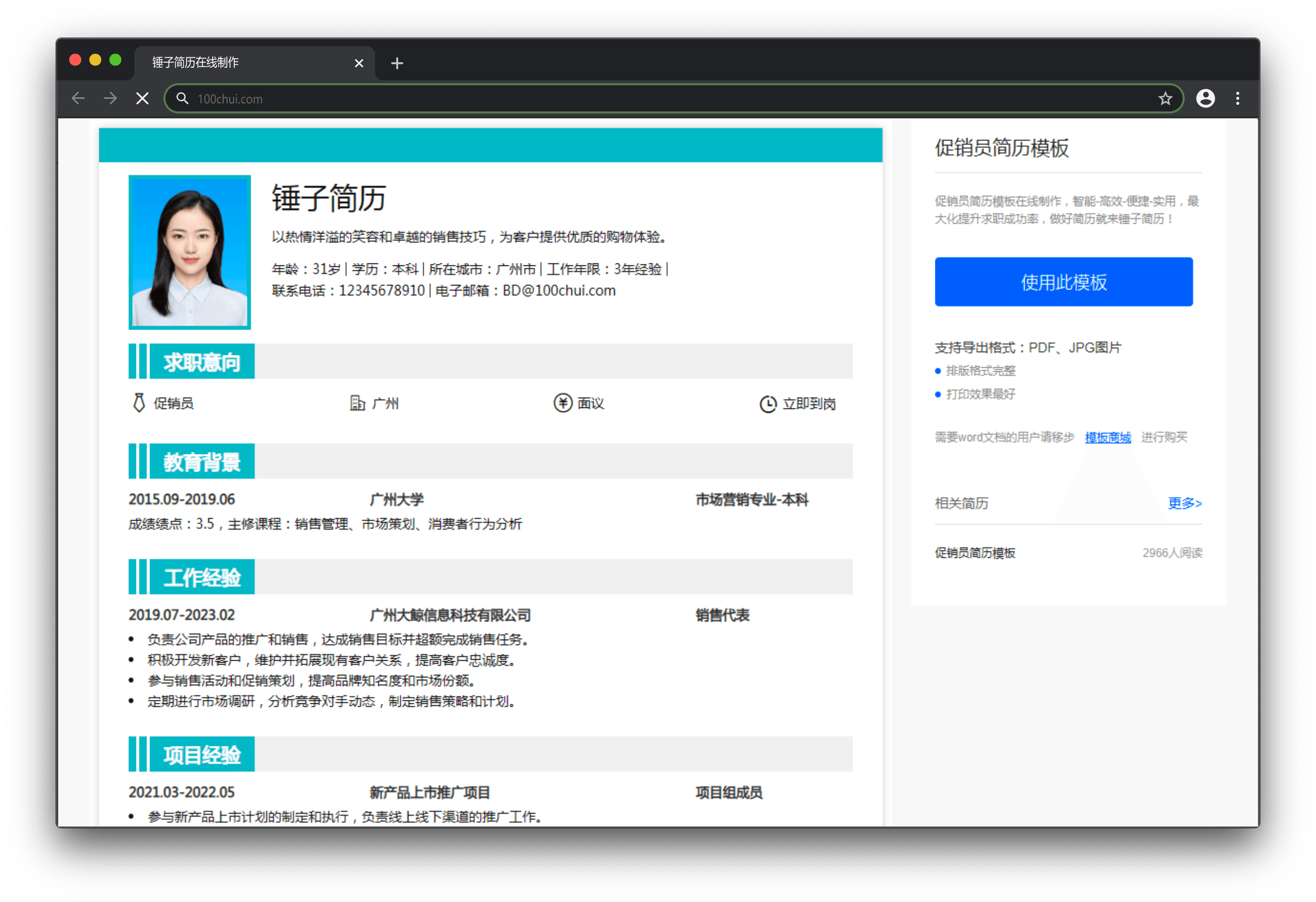Click the 销售代表 job title

(x=722, y=615)
